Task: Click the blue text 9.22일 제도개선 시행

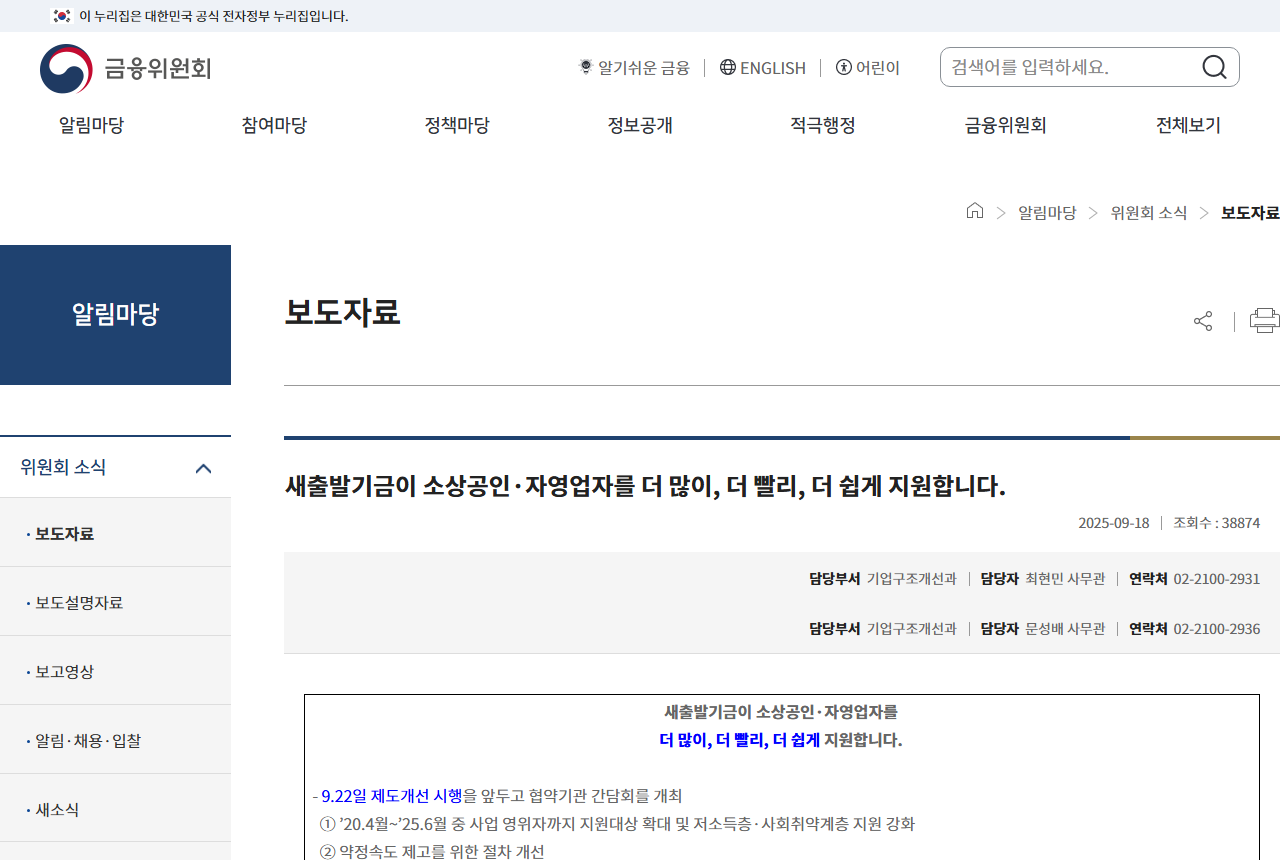Action: click(x=392, y=796)
